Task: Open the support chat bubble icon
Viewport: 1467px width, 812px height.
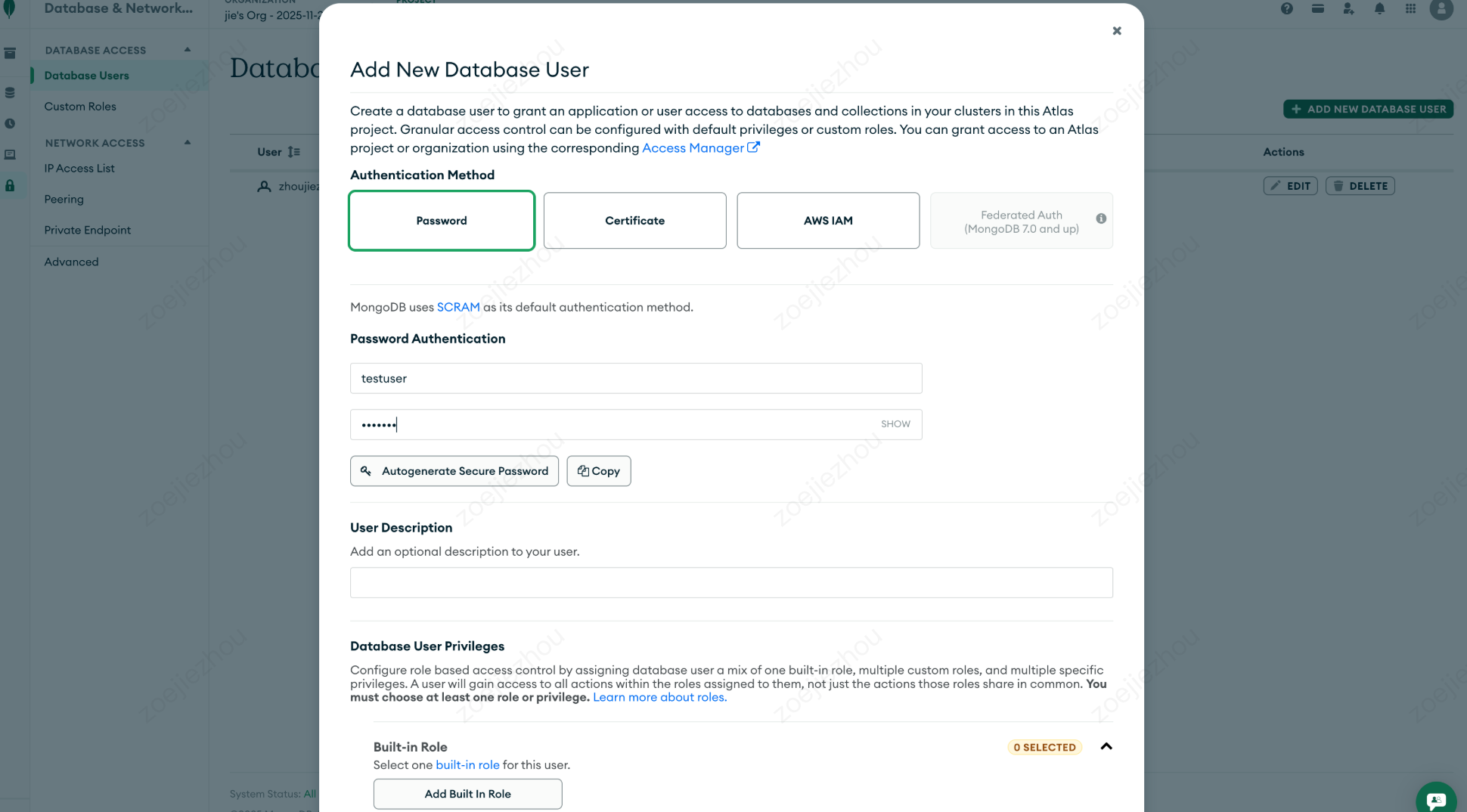Action: [1435, 800]
